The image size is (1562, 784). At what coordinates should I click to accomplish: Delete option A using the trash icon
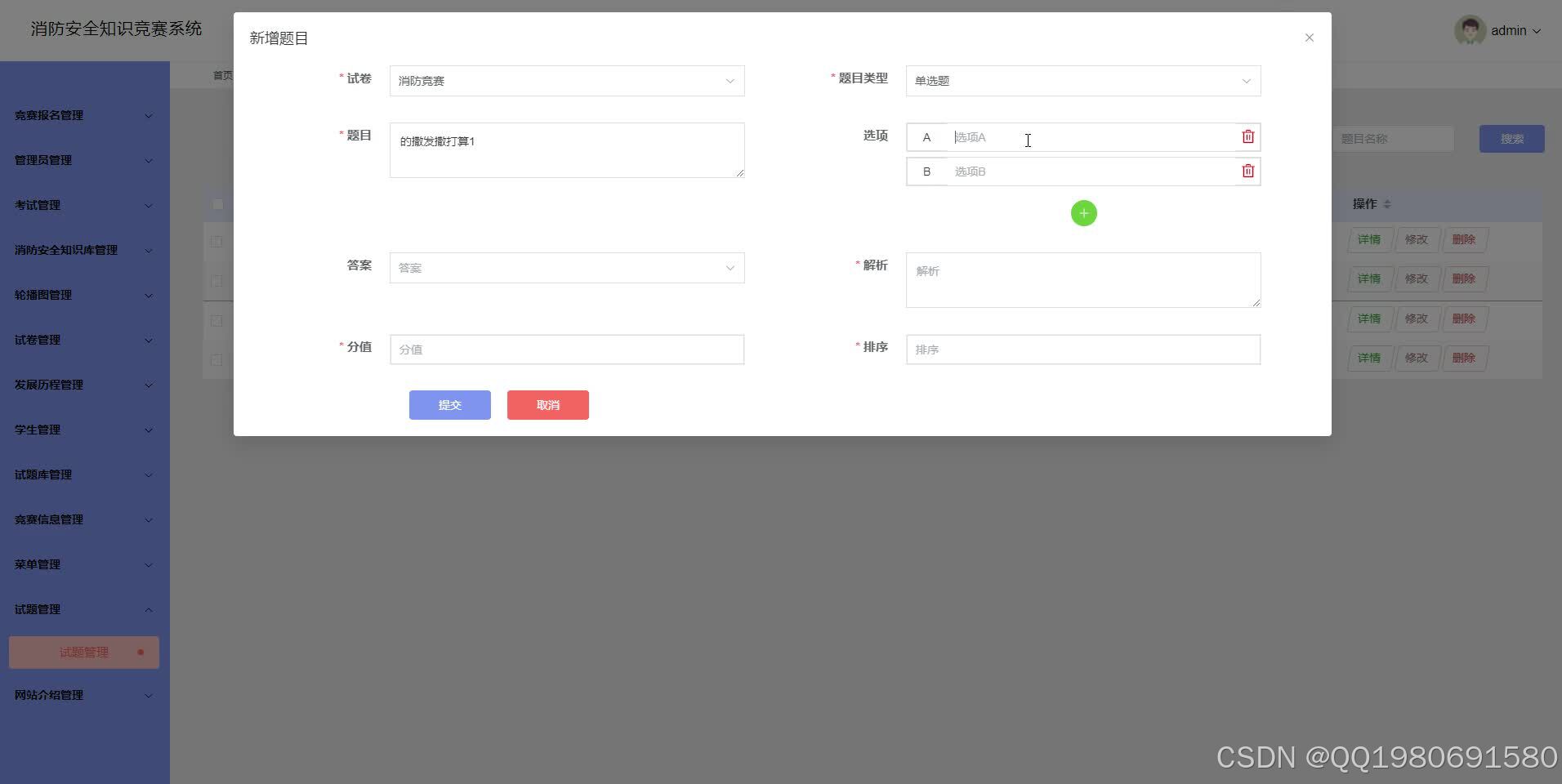(1247, 136)
